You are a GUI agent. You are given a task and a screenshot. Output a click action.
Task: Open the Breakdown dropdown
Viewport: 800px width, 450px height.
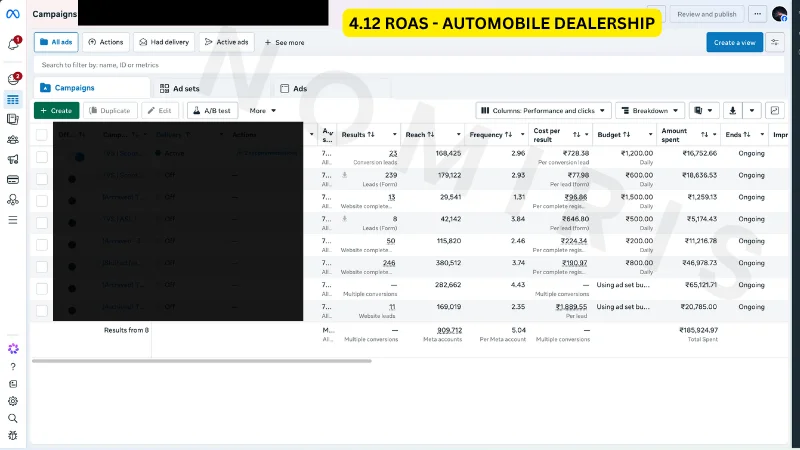tap(649, 111)
